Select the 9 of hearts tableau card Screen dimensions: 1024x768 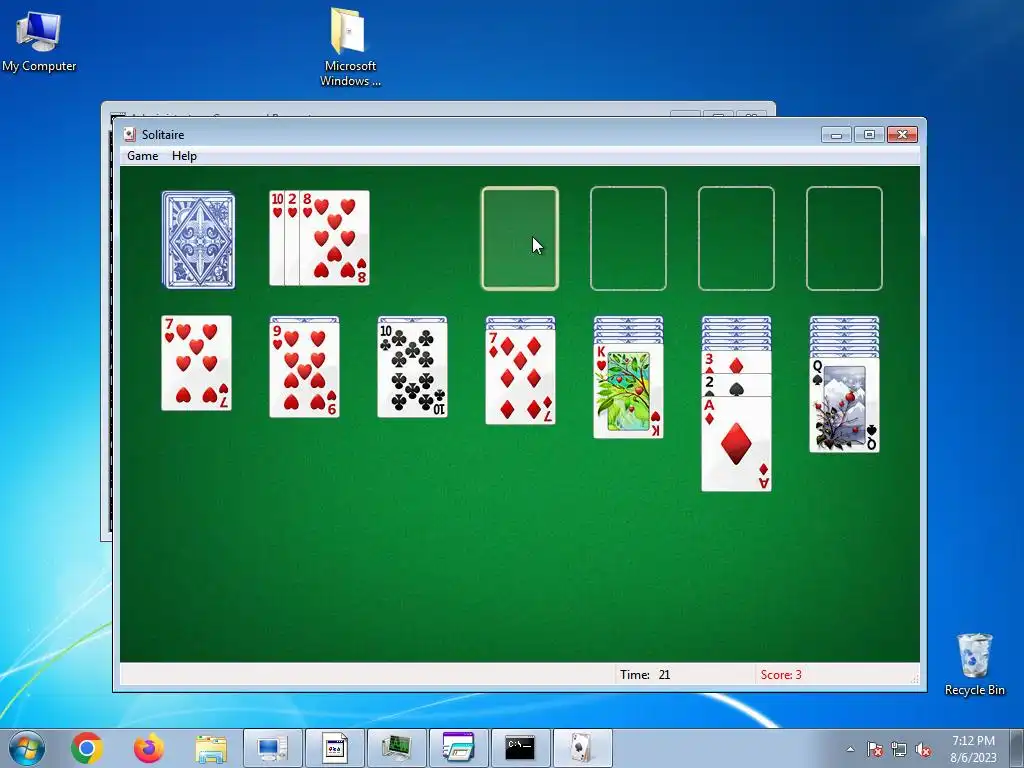[x=304, y=370]
